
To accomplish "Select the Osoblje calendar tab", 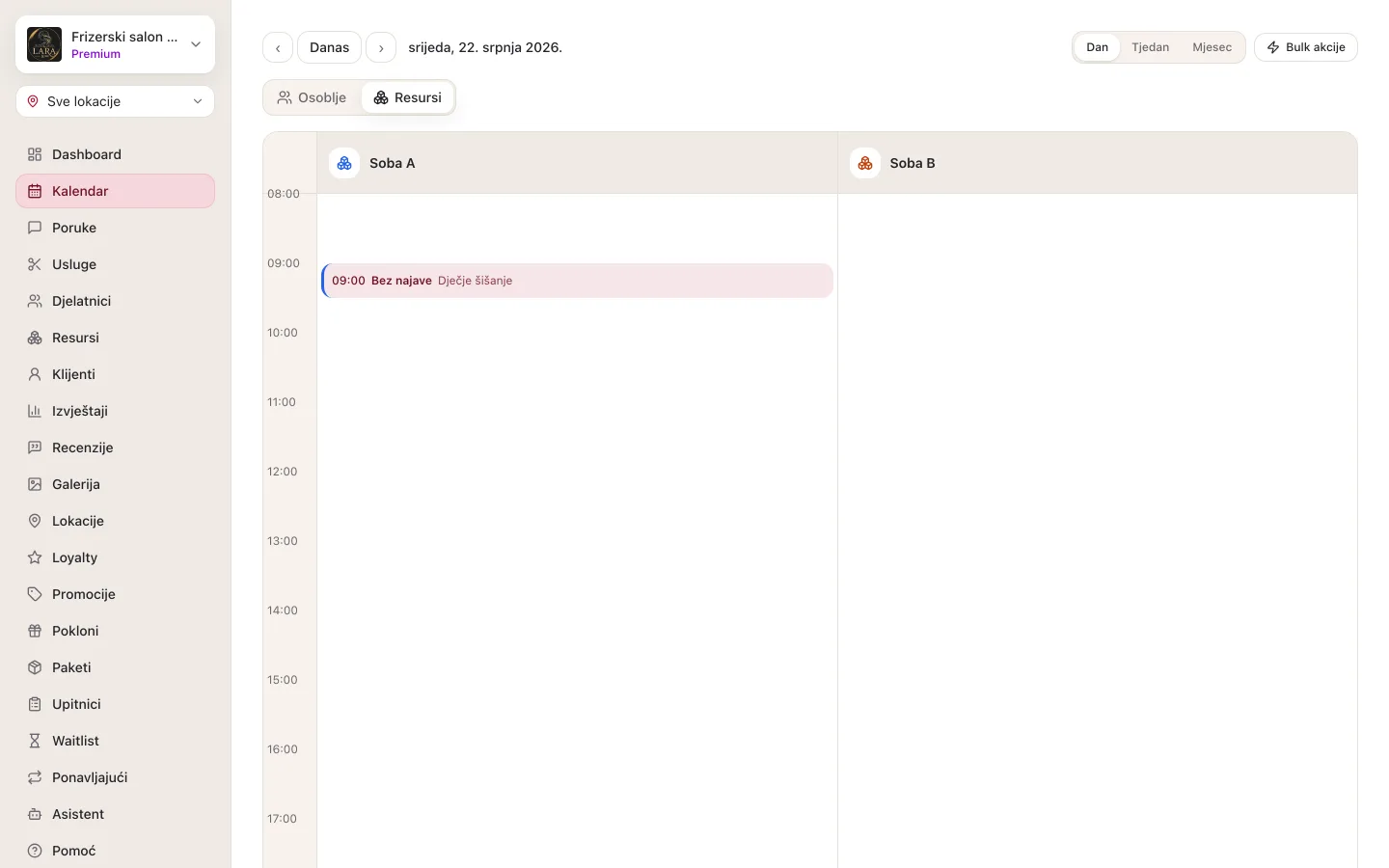I will coord(312,97).
